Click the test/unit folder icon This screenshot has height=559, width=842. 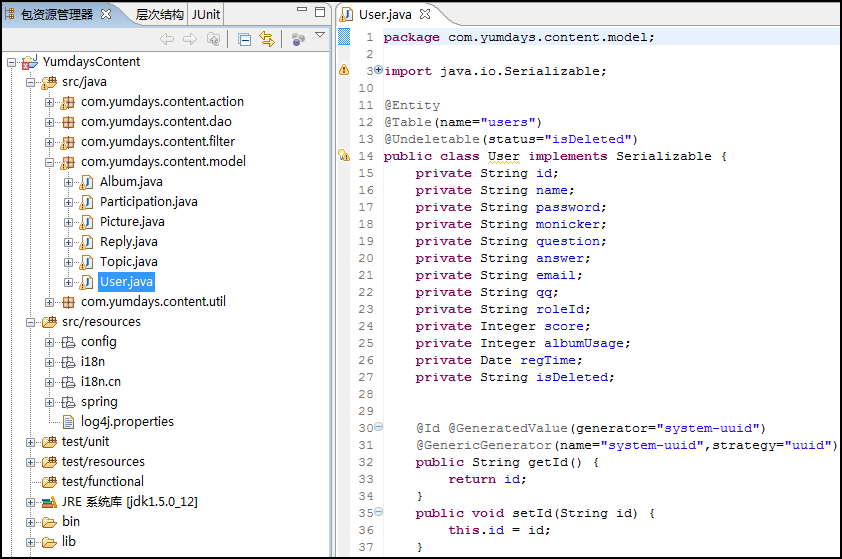tap(49, 442)
